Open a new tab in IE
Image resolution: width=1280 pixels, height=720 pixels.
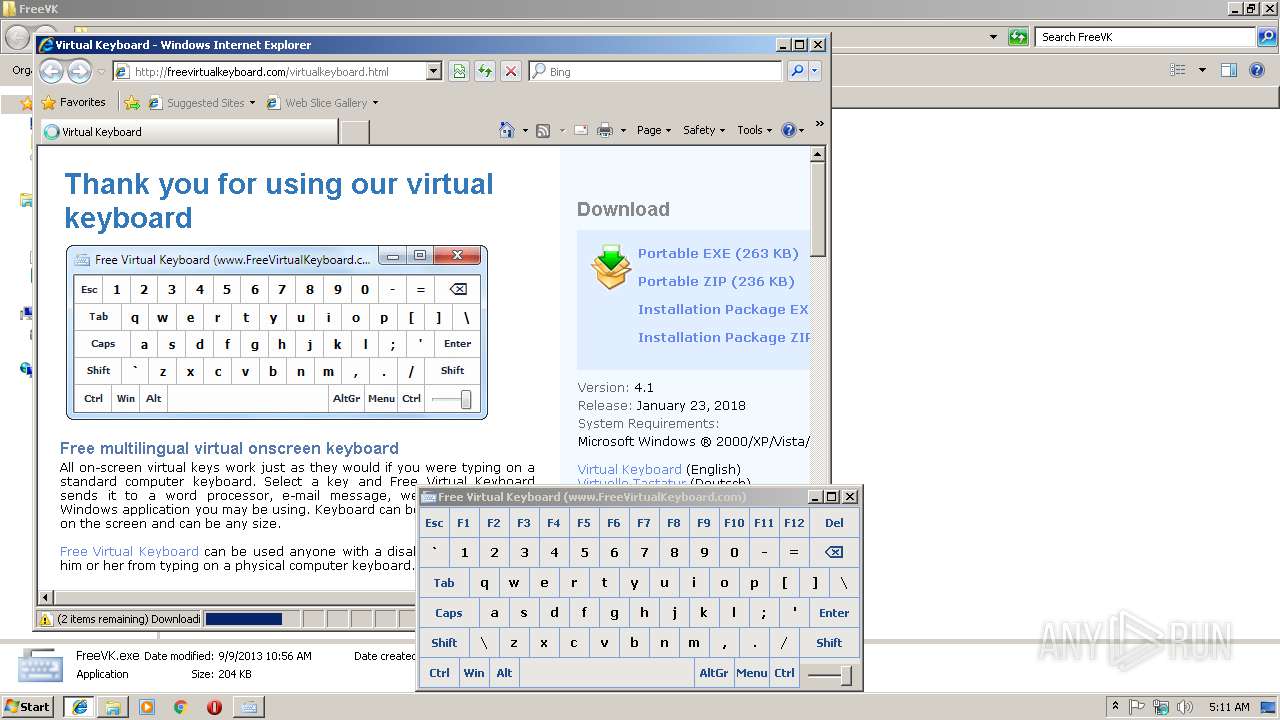click(x=355, y=132)
